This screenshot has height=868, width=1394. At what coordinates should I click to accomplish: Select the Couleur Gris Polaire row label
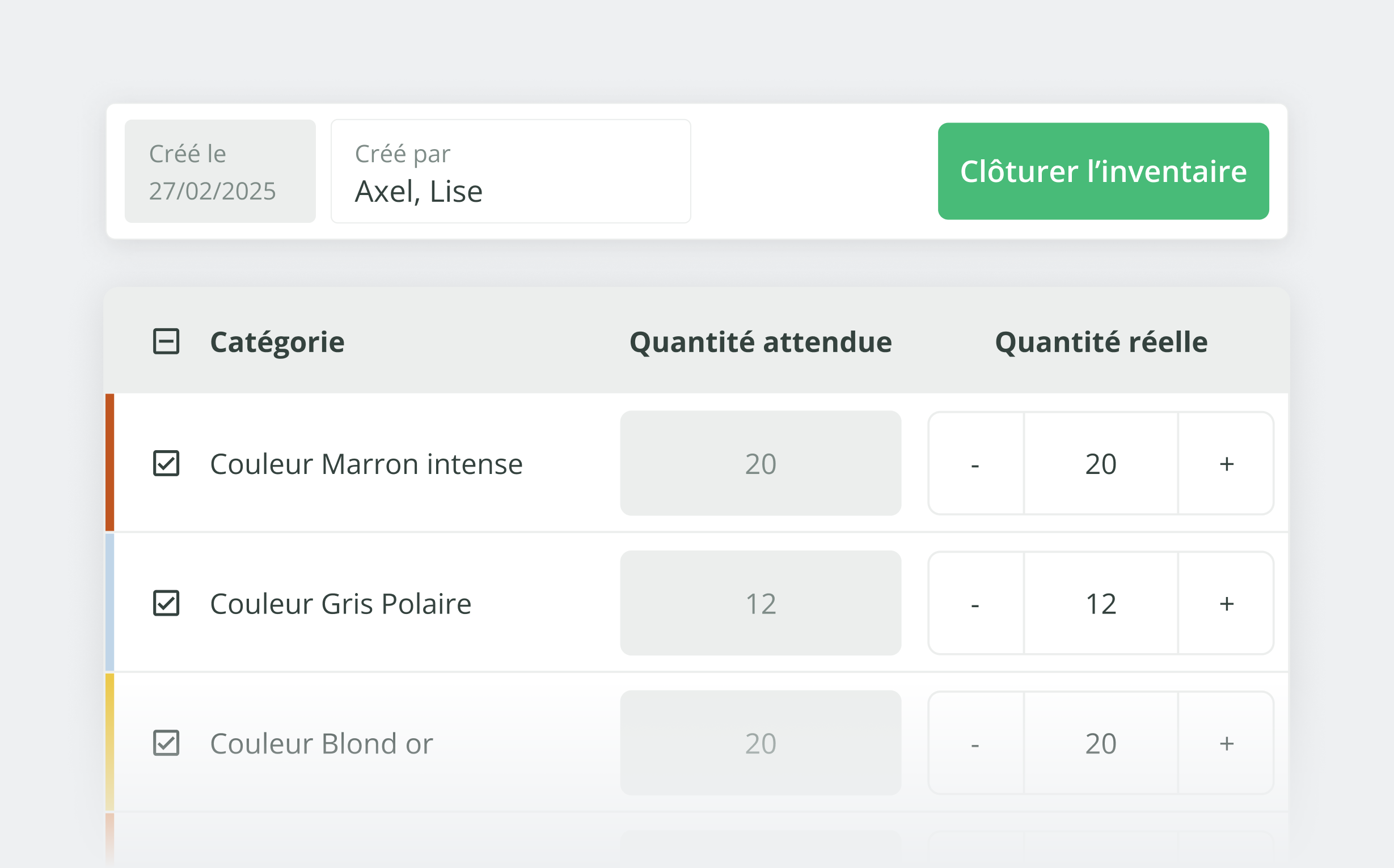tap(340, 603)
